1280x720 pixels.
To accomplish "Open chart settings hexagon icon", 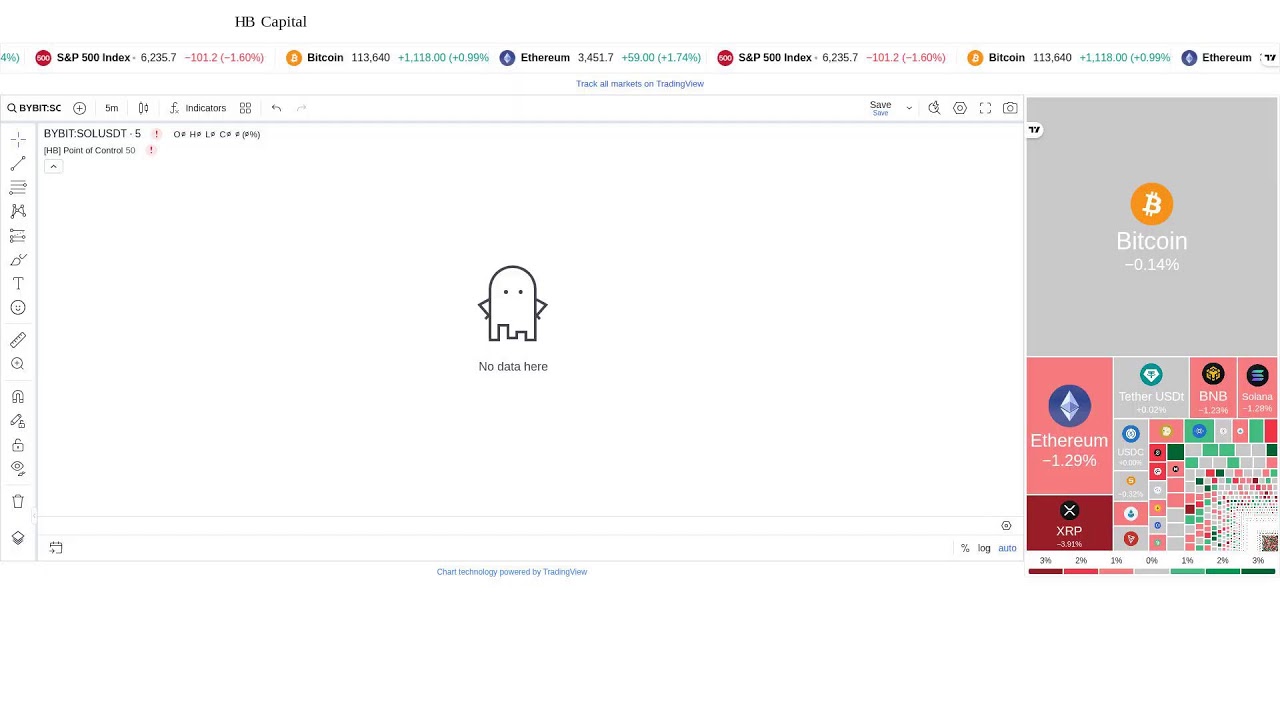I will click(x=960, y=108).
